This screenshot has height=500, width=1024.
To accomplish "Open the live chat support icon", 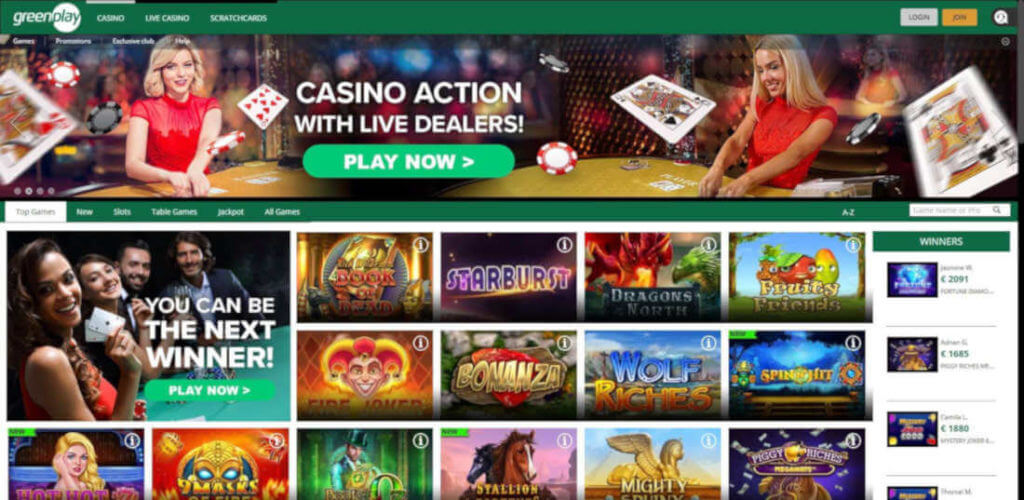I will coord(1000,18).
